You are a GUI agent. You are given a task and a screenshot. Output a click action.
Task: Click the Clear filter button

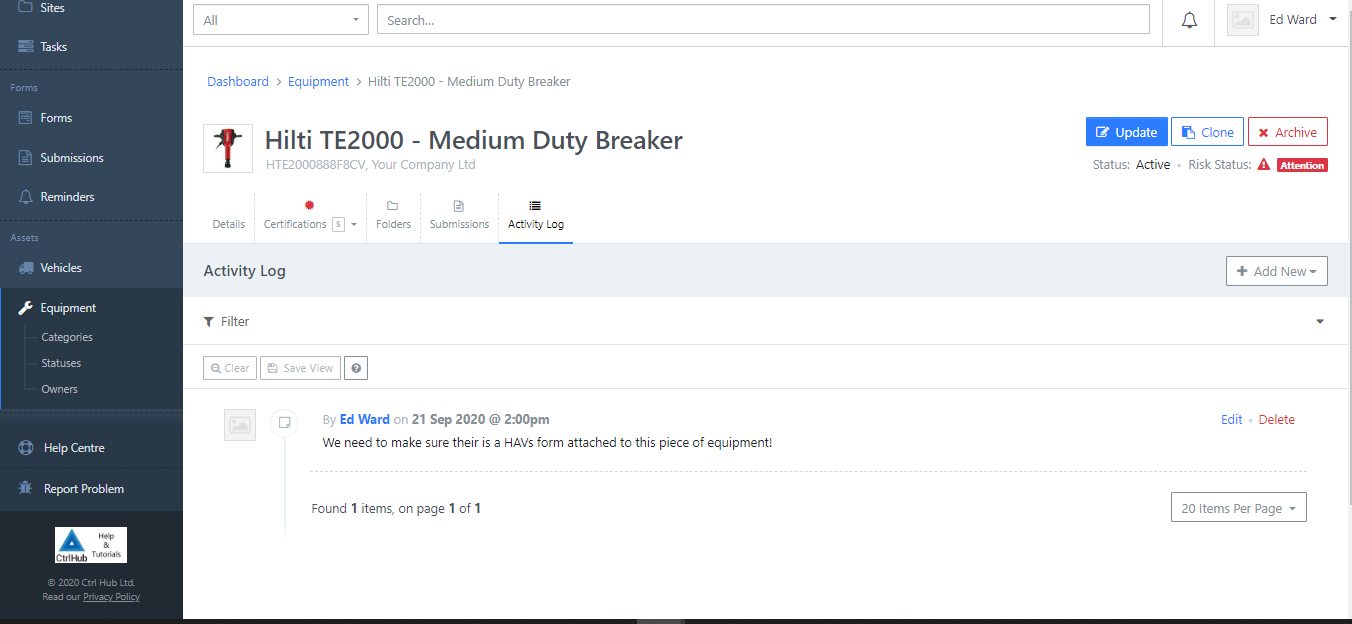pyautogui.click(x=230, y=368)
